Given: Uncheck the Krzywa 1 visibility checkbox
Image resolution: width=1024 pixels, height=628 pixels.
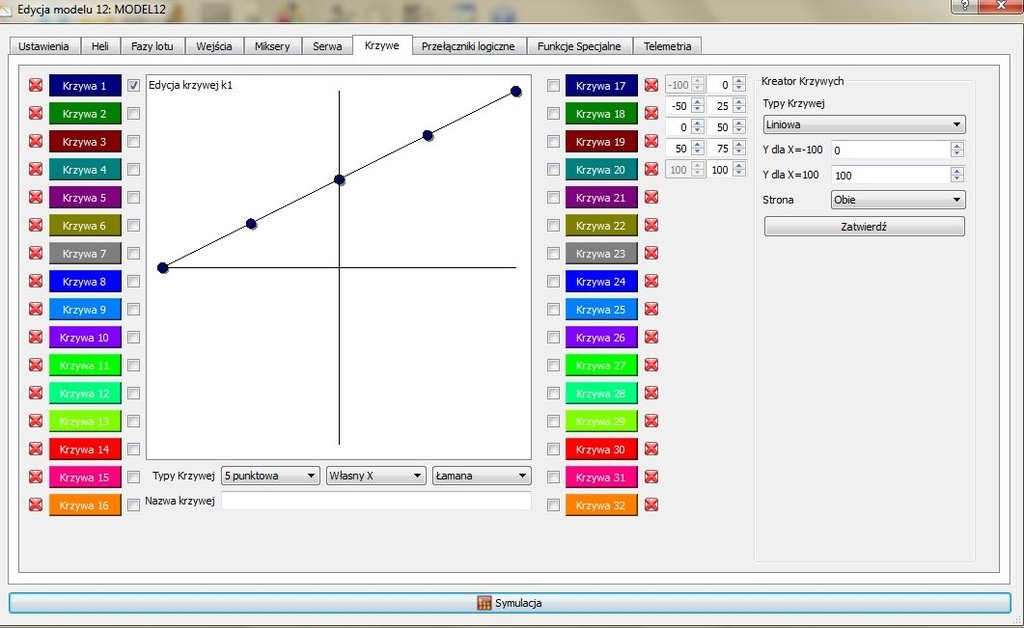Looking at the screenshot, I should coord(134,86).
